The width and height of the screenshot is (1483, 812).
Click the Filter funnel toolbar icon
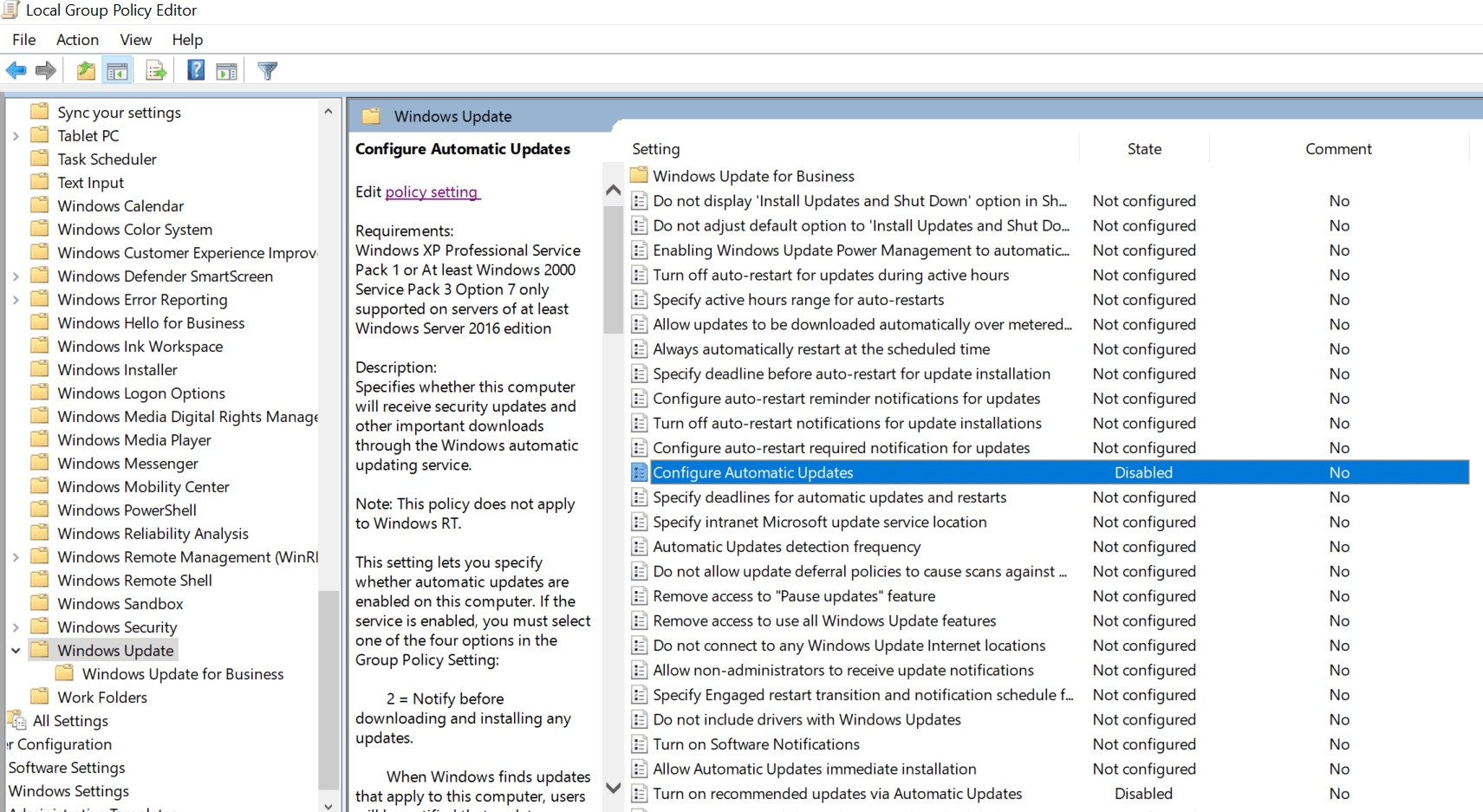click(x=268, y=71)
